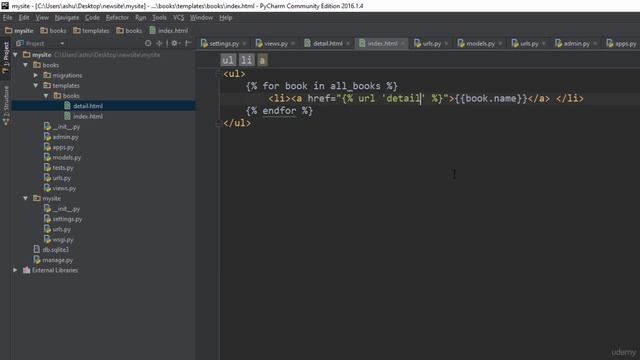The width and height of the screenshot is (640, 360).
Task: Click the Scroll from Source target icon
Action: point(148,43)
